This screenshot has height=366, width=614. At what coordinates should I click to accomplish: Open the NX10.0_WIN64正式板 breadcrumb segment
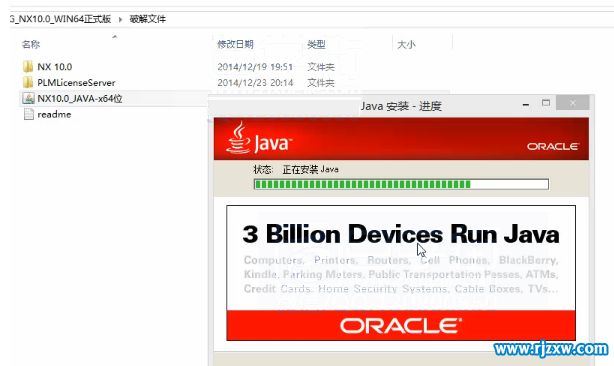pyautogui.click(x=61, y=19)
